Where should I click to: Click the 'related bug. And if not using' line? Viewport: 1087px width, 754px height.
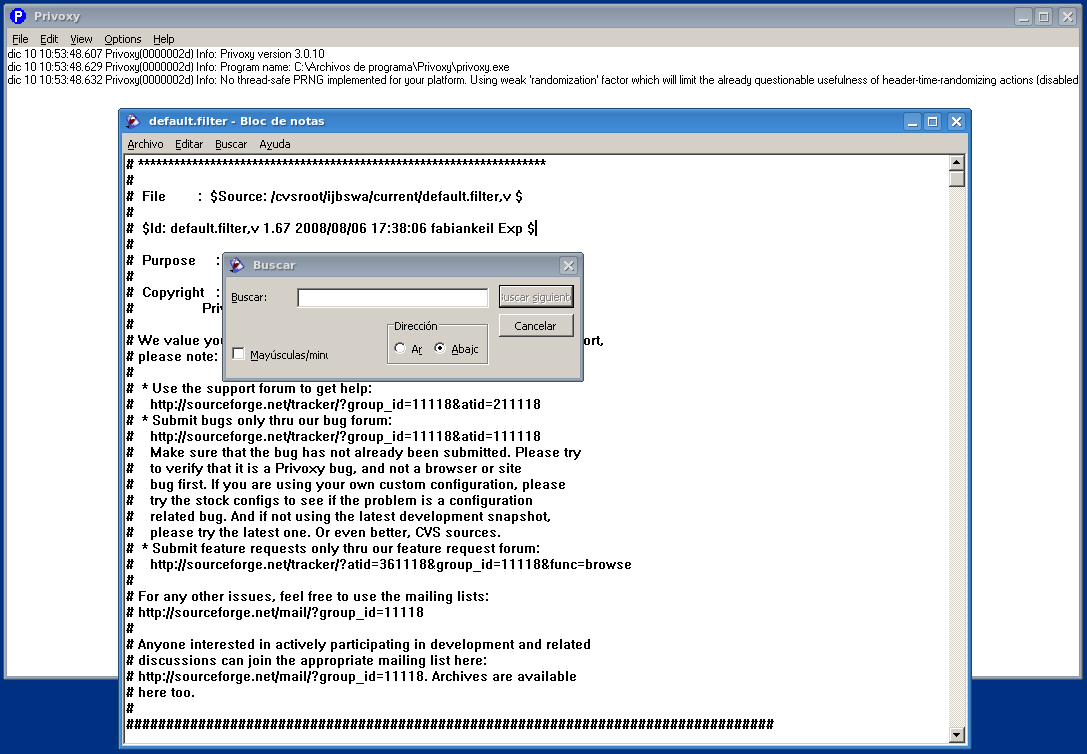338,516
